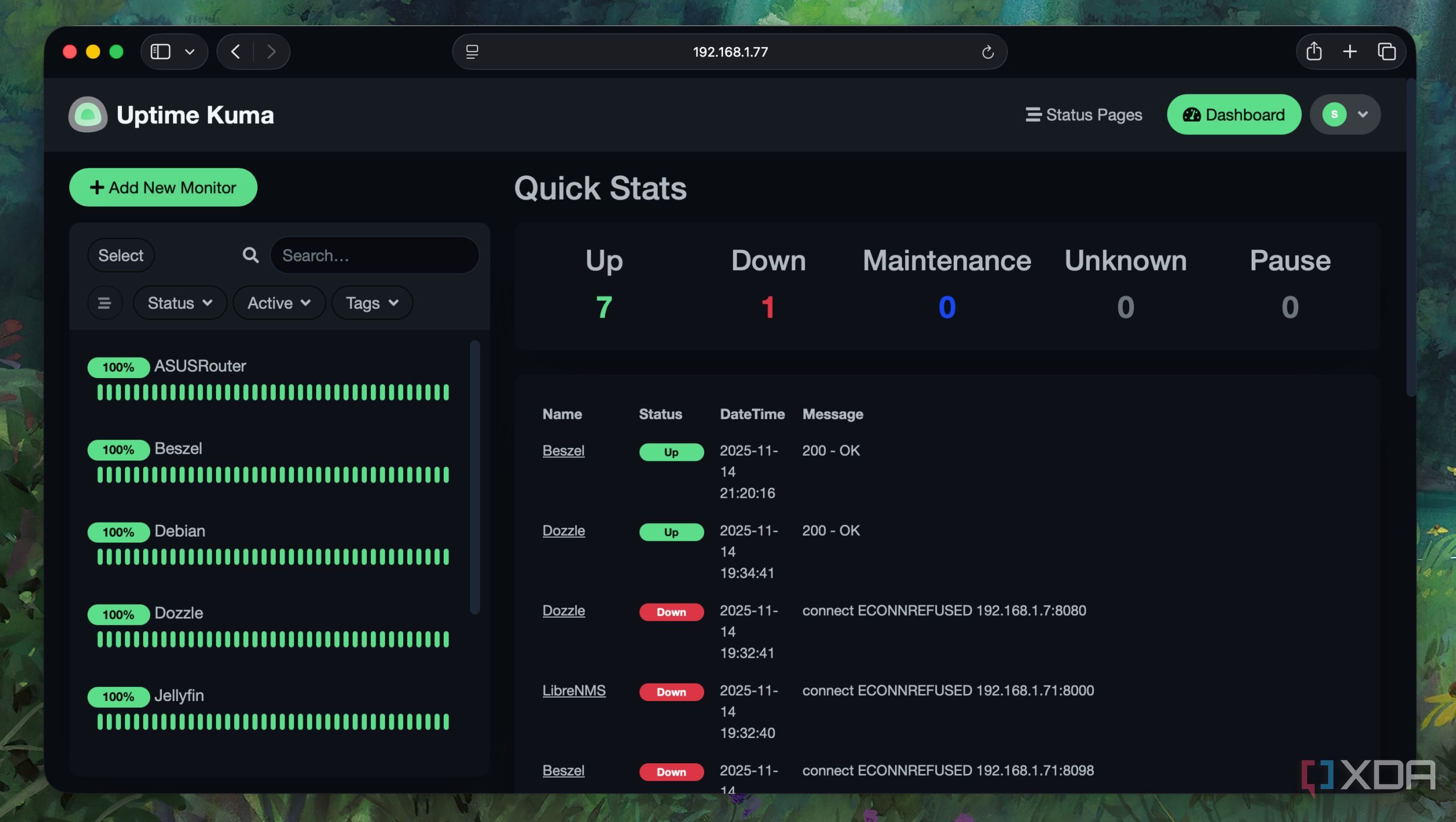Open Dozzle link with ECONNREFUSED message

coord(563,611)
